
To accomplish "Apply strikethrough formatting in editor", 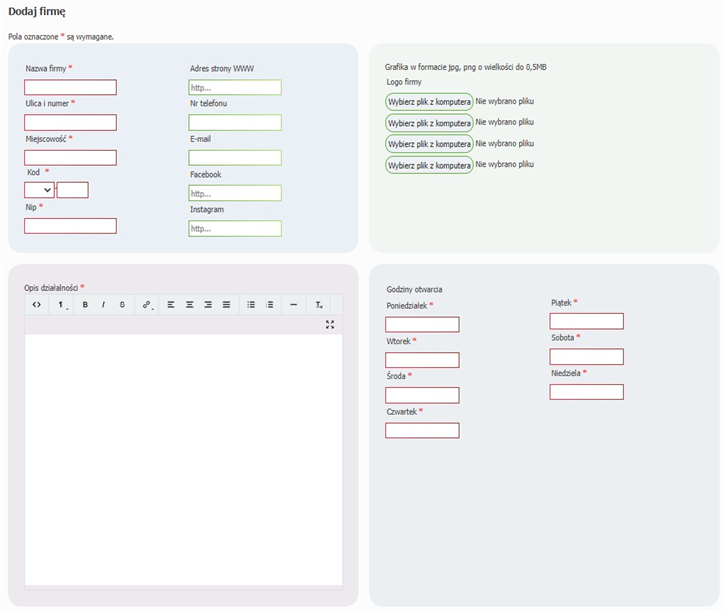I will [x=122, y=304].
